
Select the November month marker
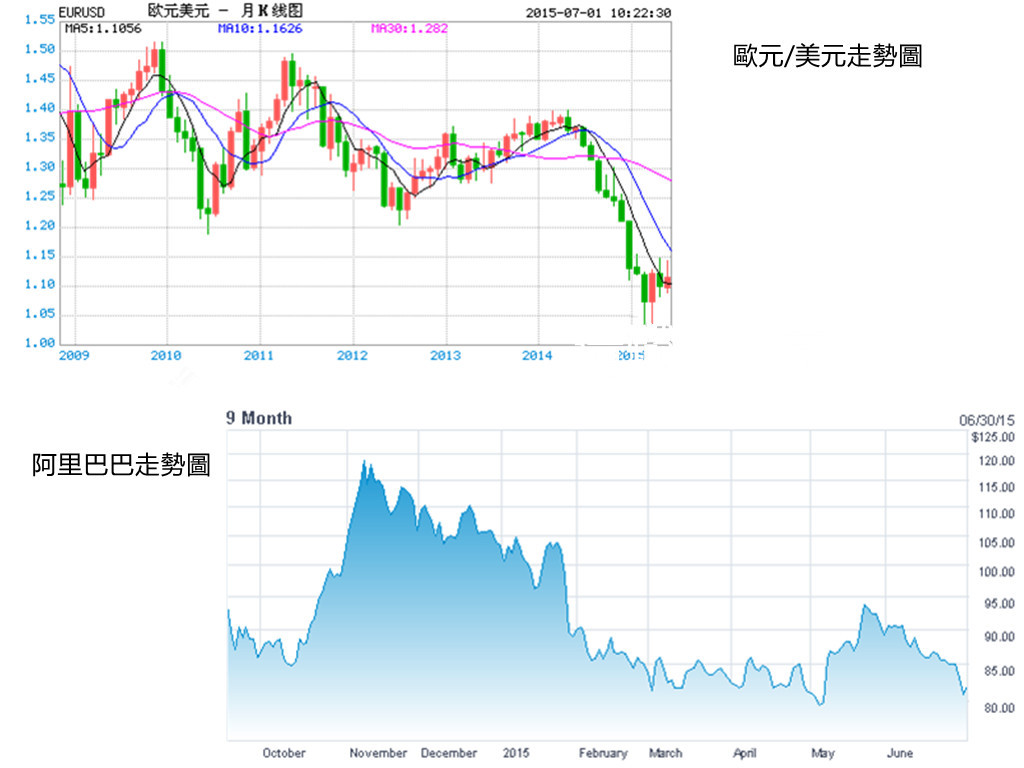point(378,753)
